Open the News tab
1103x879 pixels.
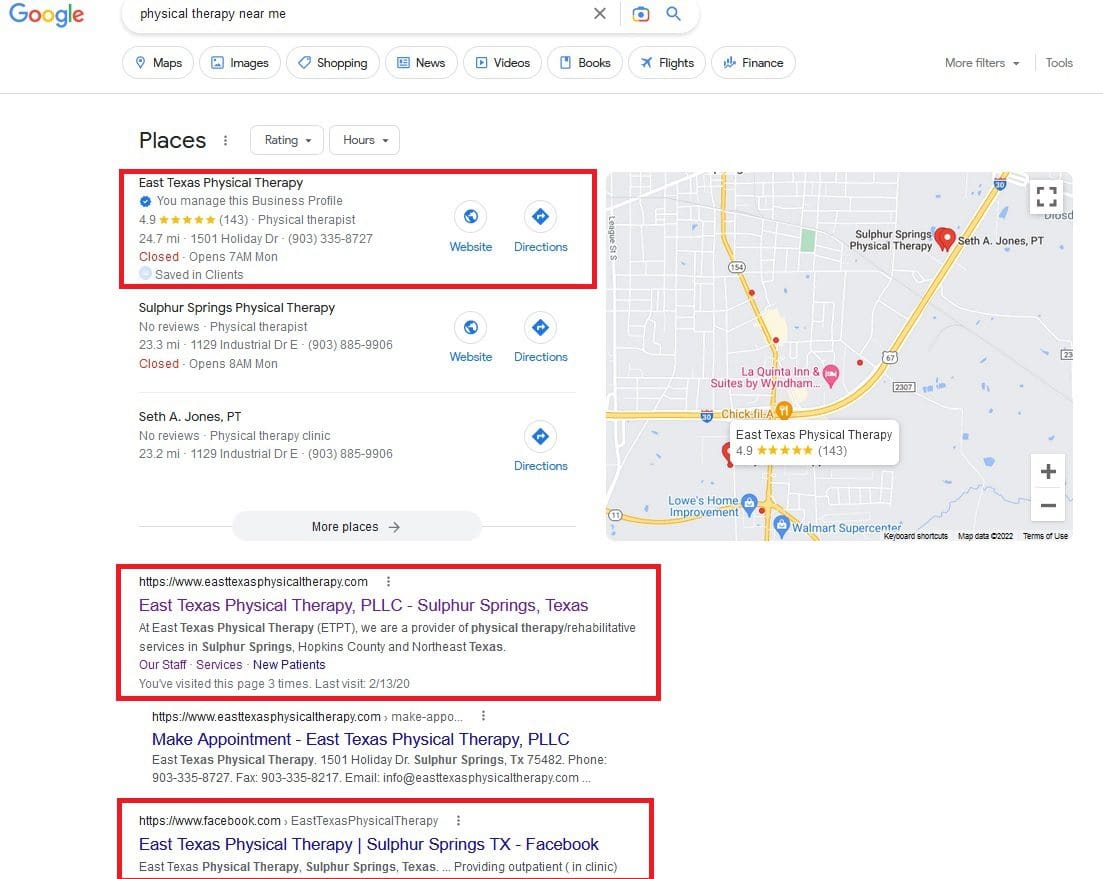[x=421, y=63]
